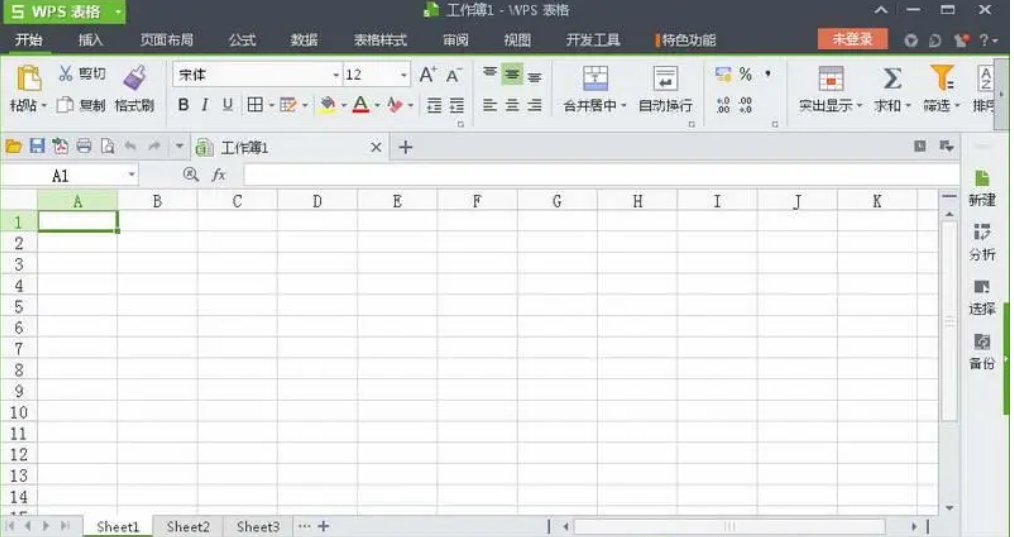Open the 数据 tab
The image size is (1014, 537).
pyautogui.click(x=304, y=40)
